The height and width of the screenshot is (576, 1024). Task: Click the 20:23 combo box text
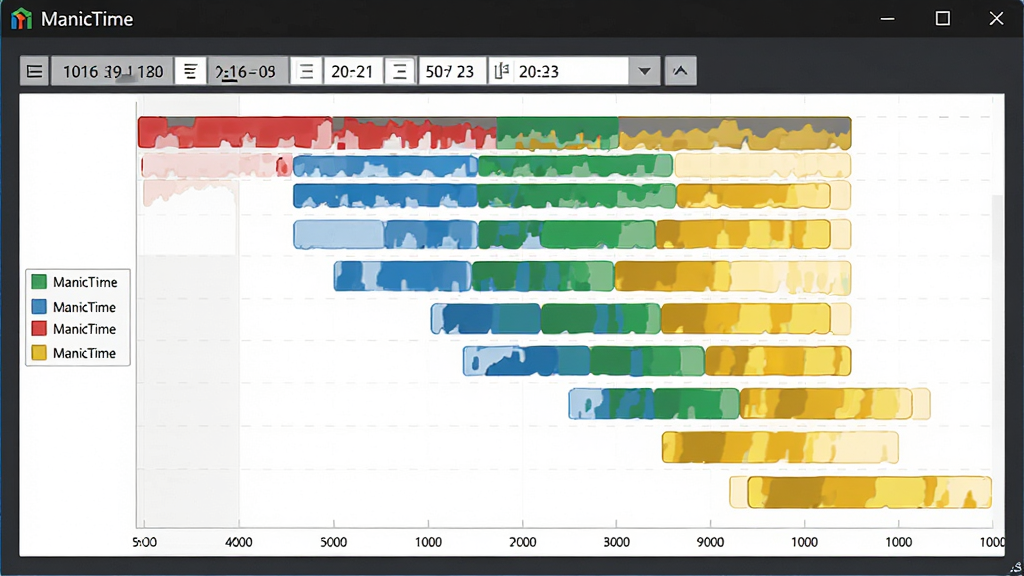pos(539,71)
